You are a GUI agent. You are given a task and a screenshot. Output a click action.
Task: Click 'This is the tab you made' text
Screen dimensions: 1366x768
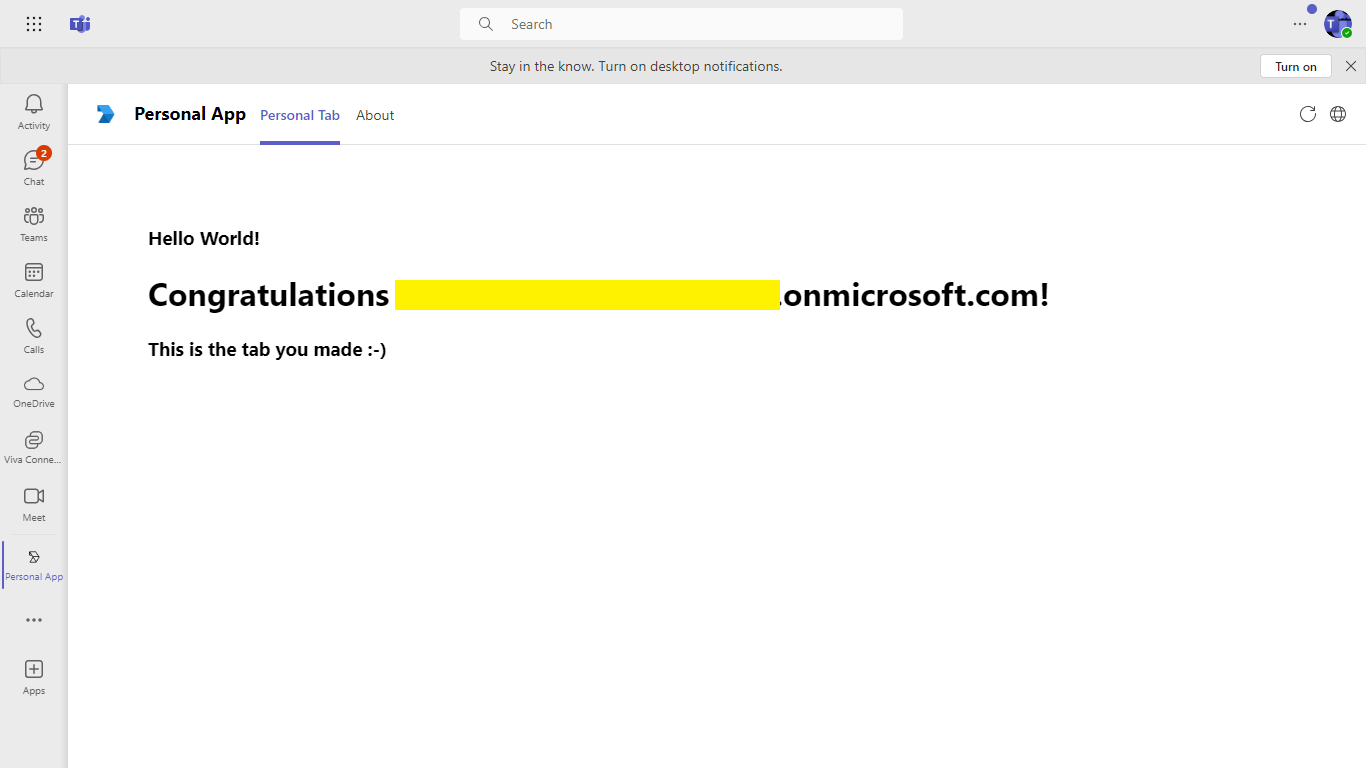click(267, 349)
